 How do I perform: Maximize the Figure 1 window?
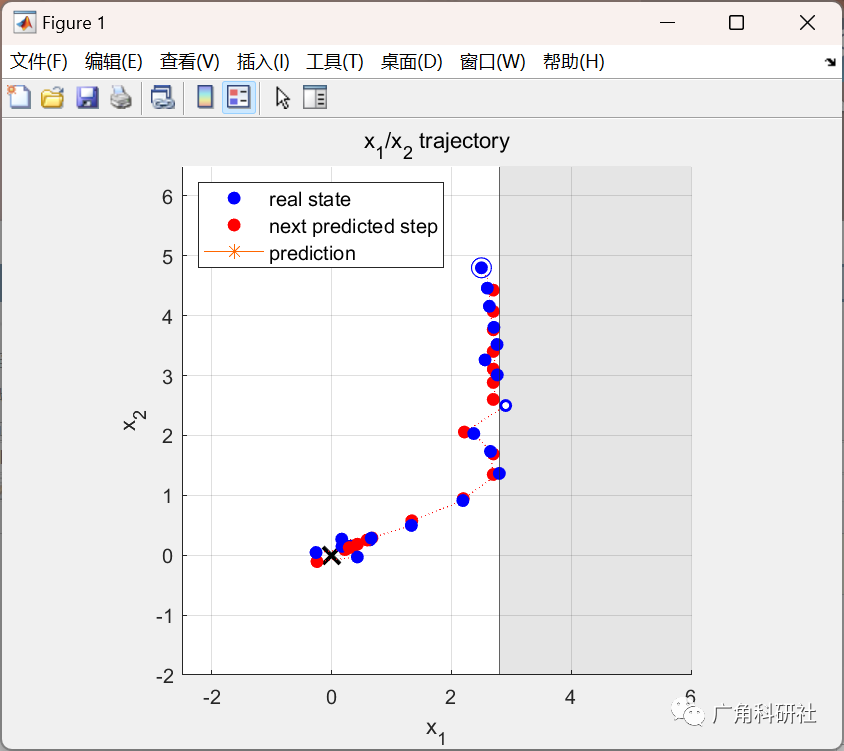[x=736, y=23]
